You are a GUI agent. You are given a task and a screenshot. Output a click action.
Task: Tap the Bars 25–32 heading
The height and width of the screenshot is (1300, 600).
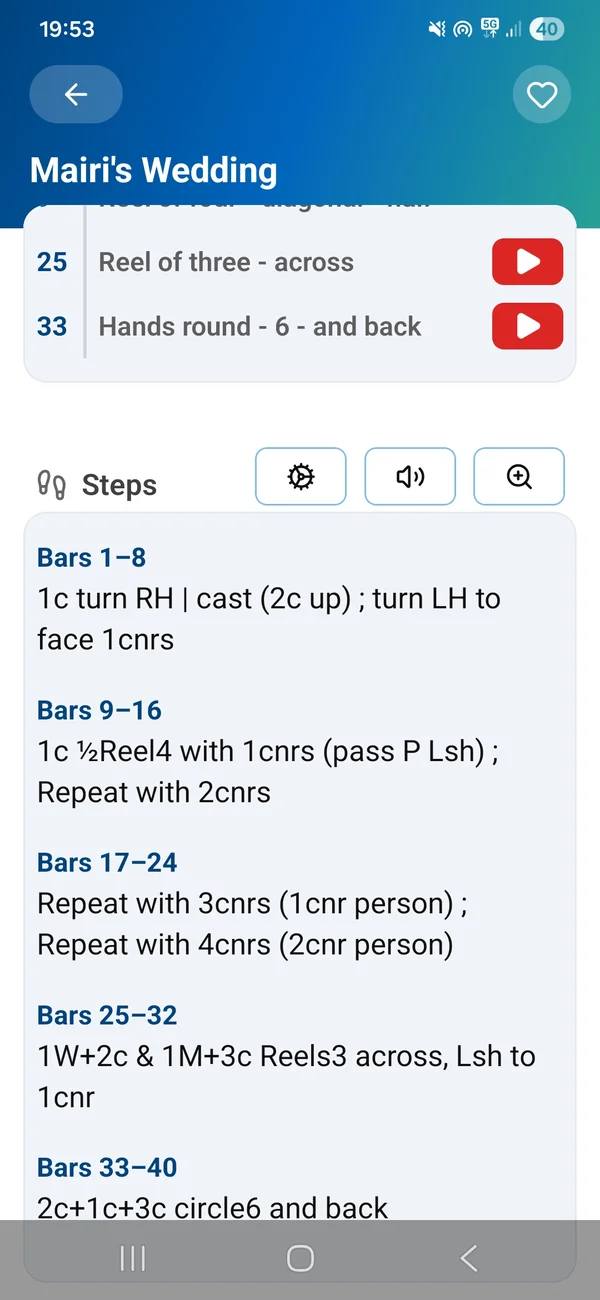[106, 1014]
